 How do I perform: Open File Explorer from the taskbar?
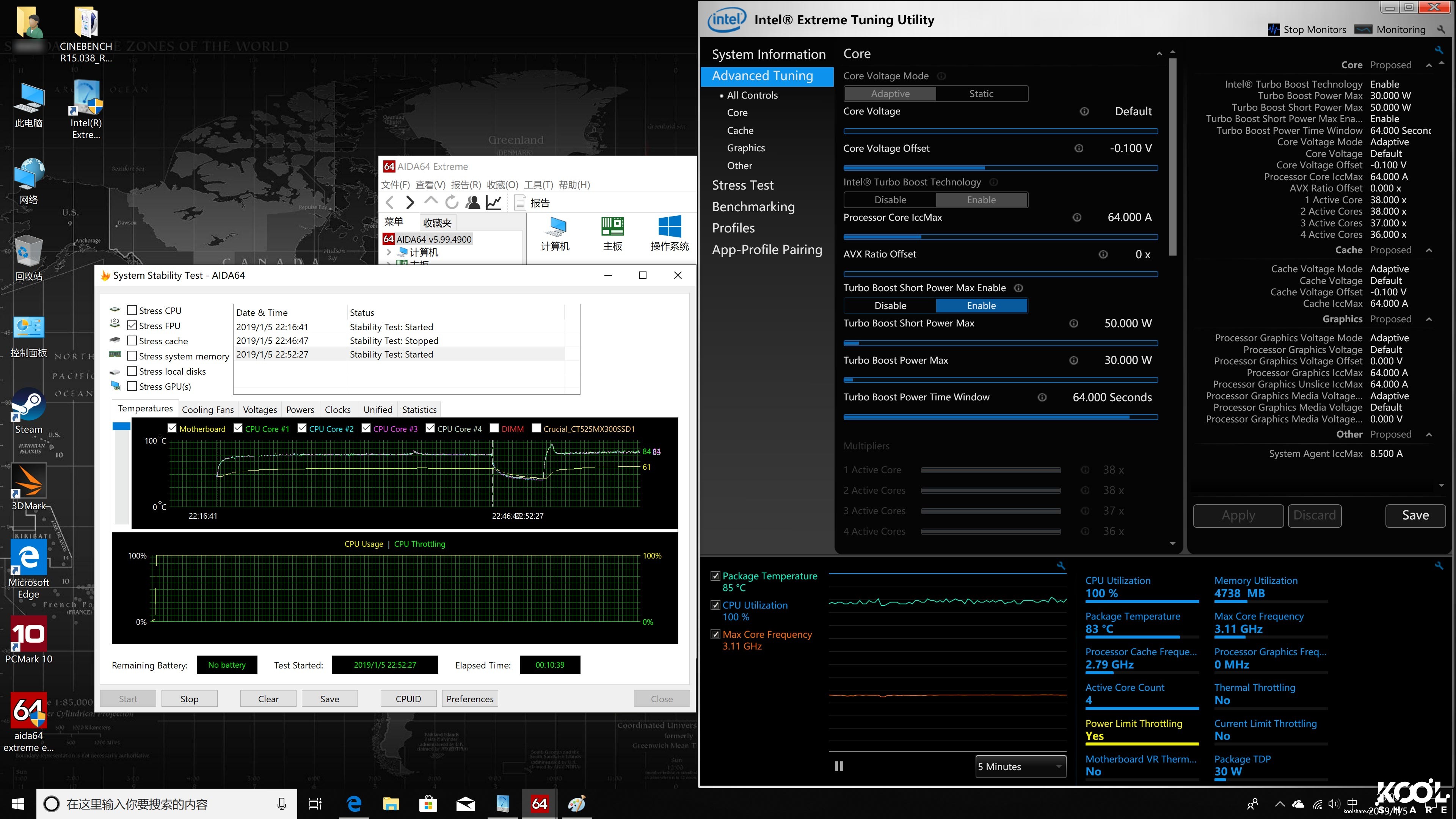point(391,804)
